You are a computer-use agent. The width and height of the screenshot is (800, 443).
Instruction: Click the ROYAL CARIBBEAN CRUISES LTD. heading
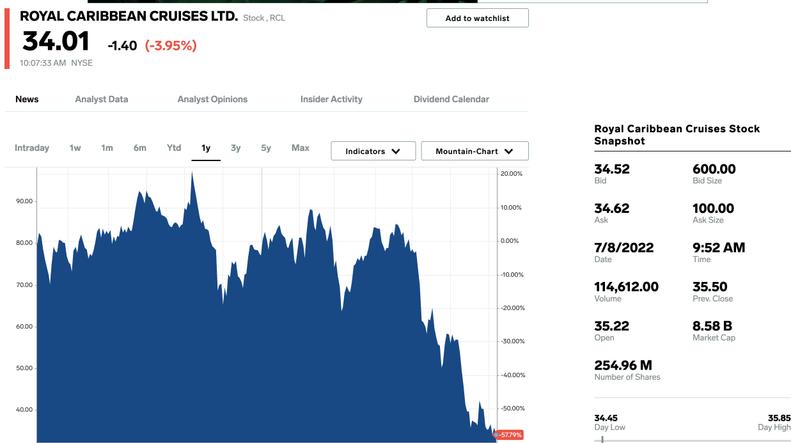[129, 16]
